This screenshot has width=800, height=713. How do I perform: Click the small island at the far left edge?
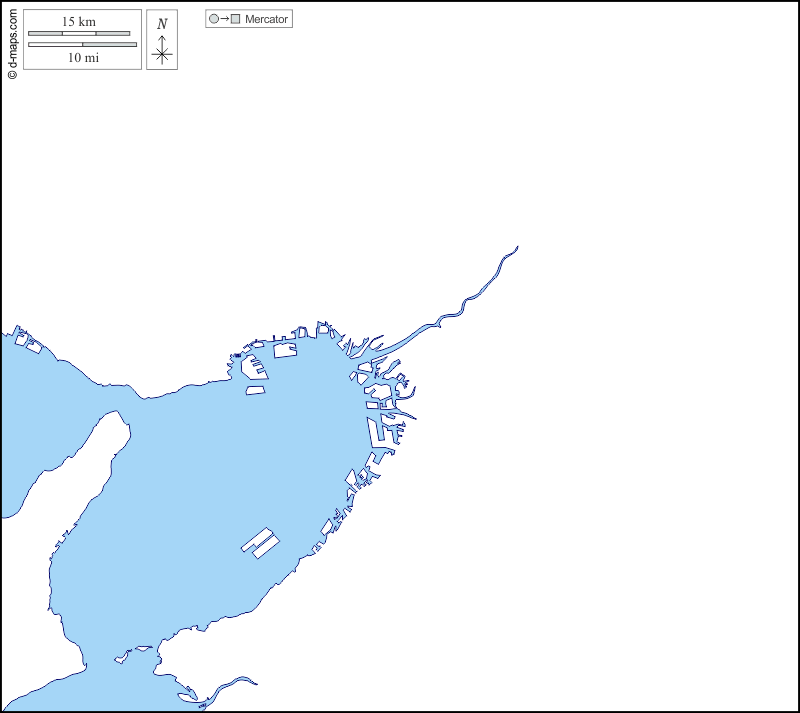[28, 342]
